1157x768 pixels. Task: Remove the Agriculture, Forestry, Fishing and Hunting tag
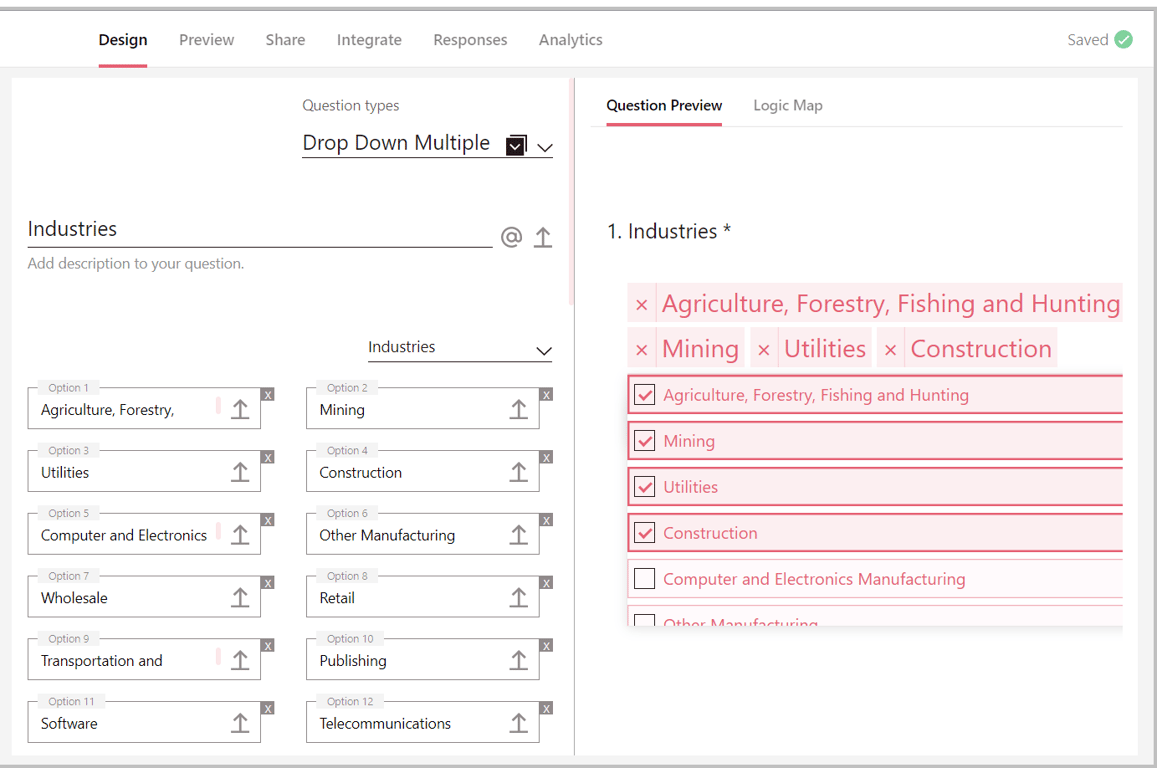click(642, 305)
